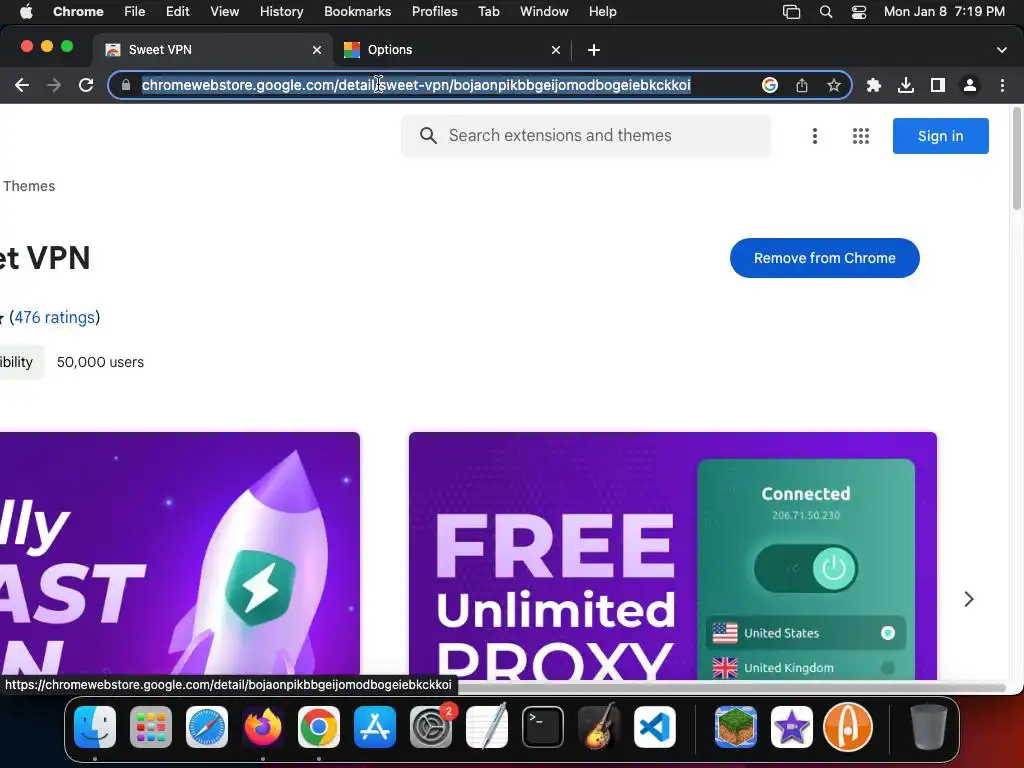This screenshot has height=768, width=1024.
Task: Open App Store from the dock
Action: pos(375,727)
